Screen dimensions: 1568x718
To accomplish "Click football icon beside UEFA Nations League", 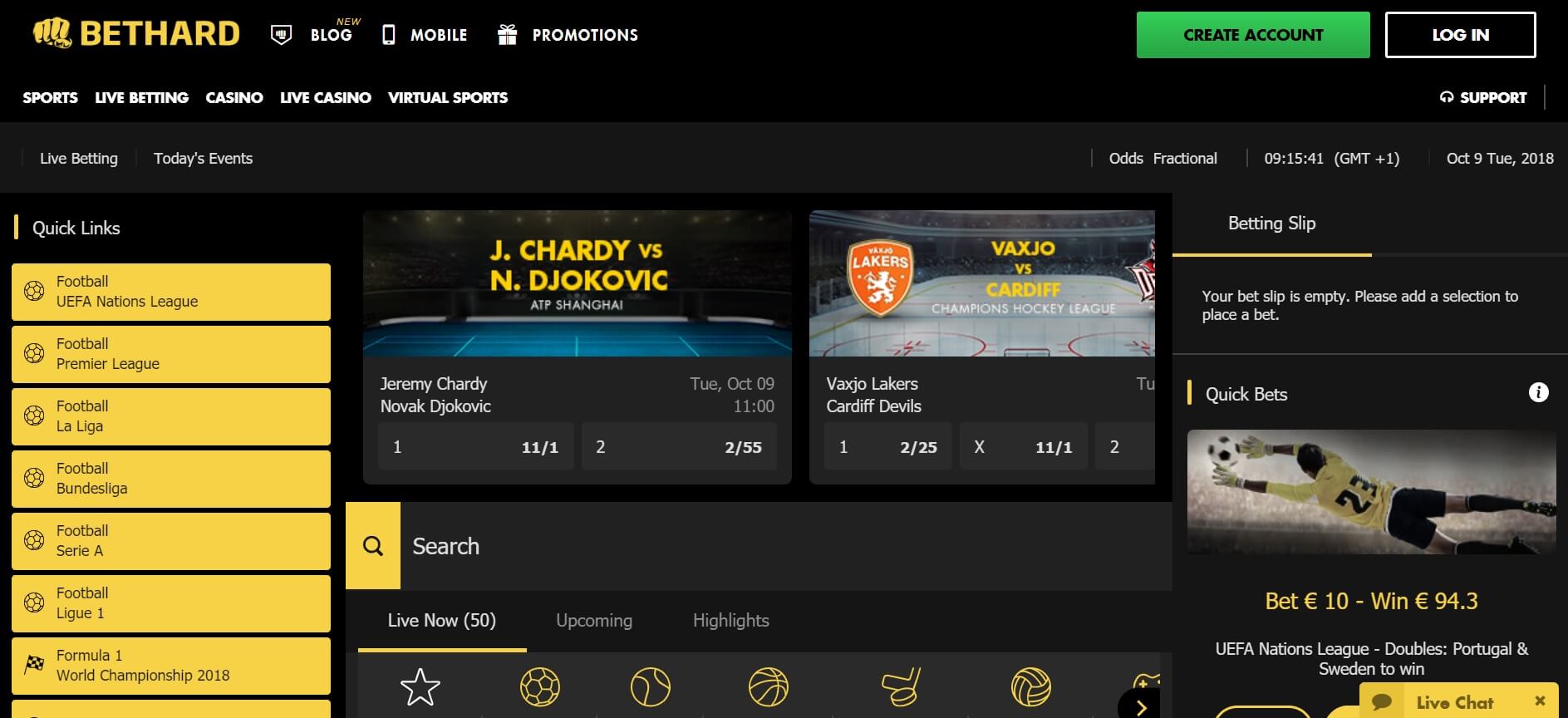I will (x=34, y=291).
